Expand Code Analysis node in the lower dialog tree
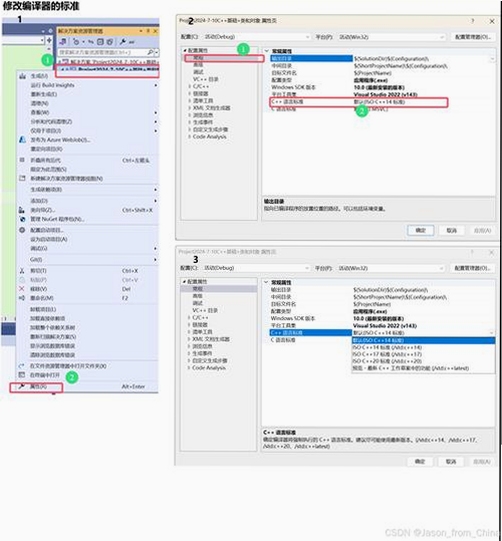 189,368
